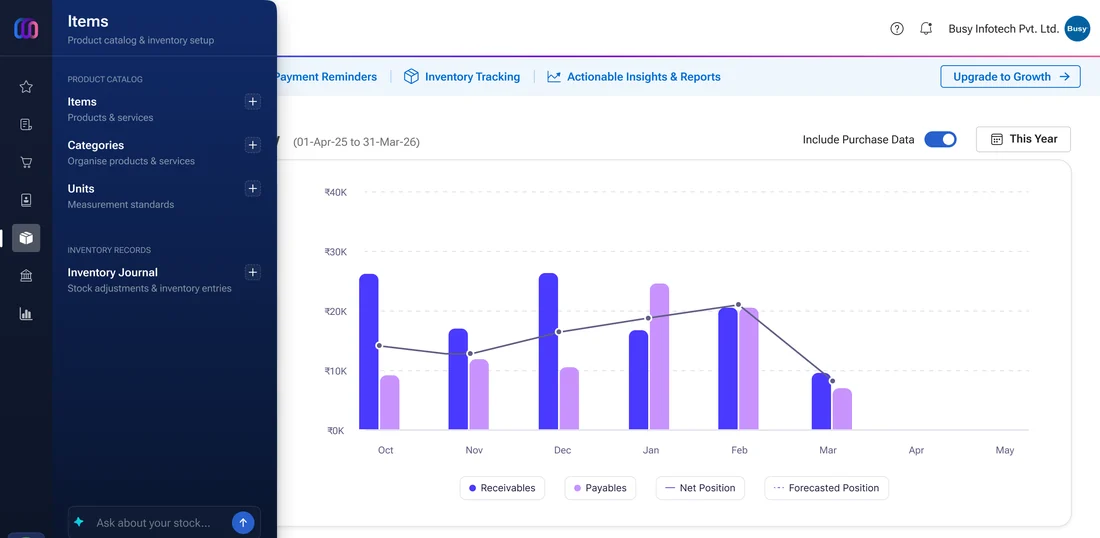Toggle Receivables series in chart legend
This screenshot has width=1100, height=538.
502,488
